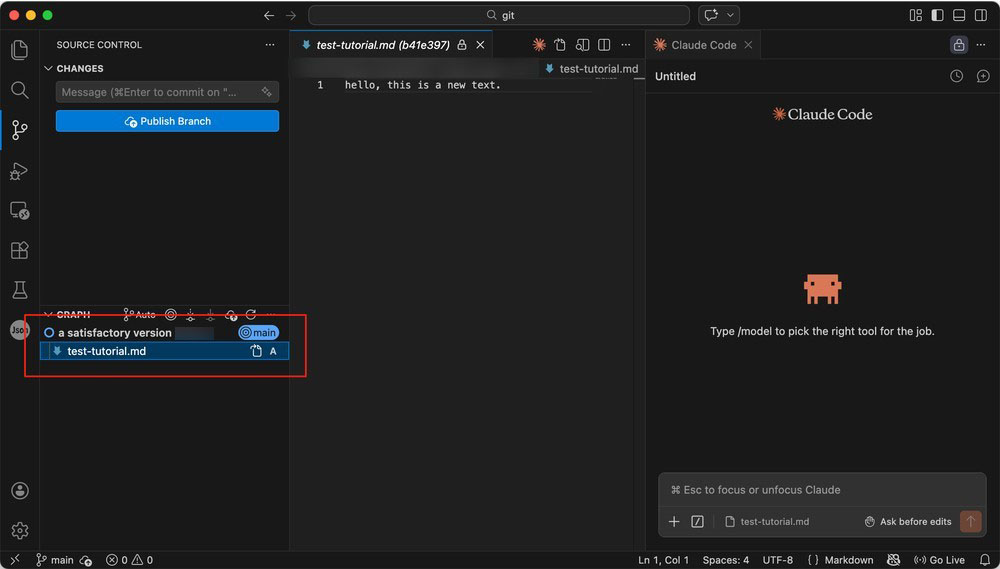Generate commit message with sparkle icon
1000x569 pixels.
coord(267,92)
